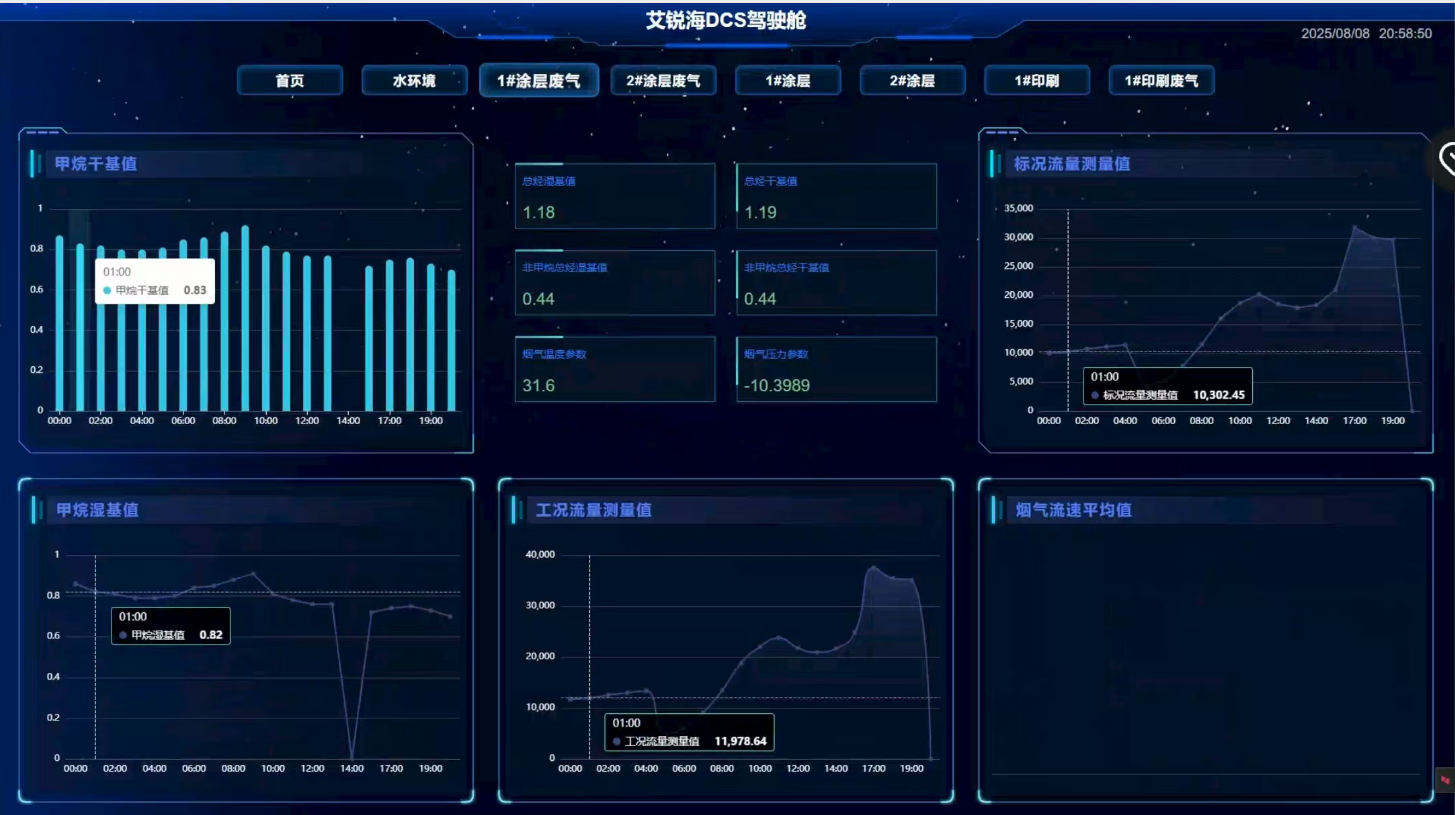Click the 总烃湿基值 value card
This screenshot has height=815, width=1455.
click(615, 196)
